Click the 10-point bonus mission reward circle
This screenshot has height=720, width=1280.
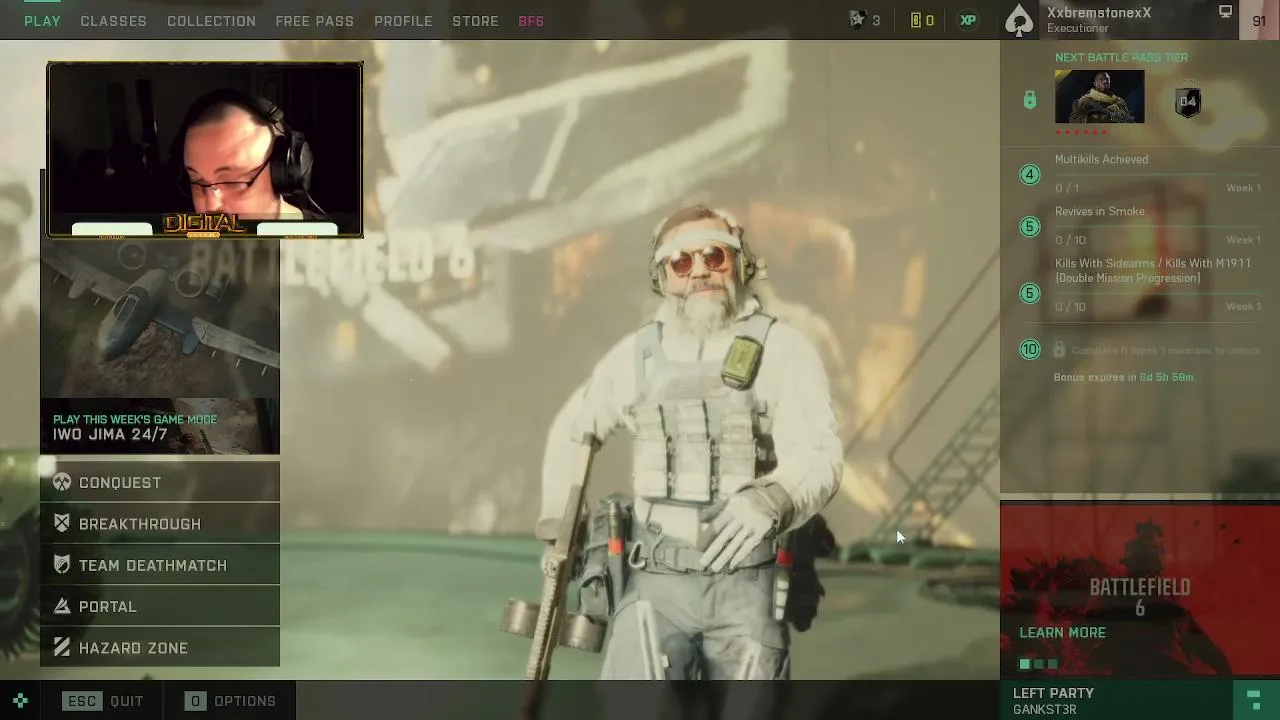[1030, 349]
